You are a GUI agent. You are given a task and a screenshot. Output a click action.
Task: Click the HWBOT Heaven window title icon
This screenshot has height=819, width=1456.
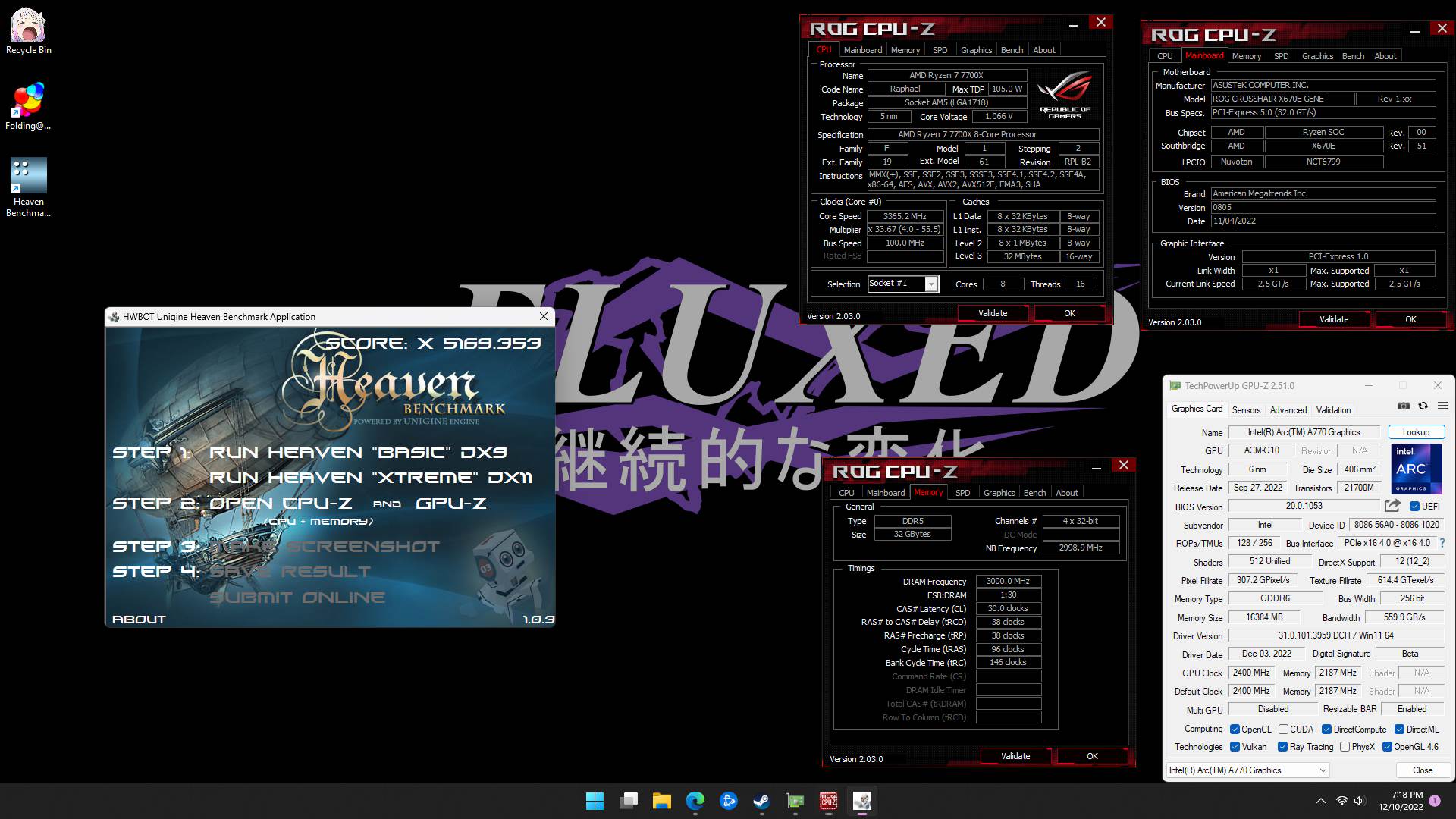114,317
